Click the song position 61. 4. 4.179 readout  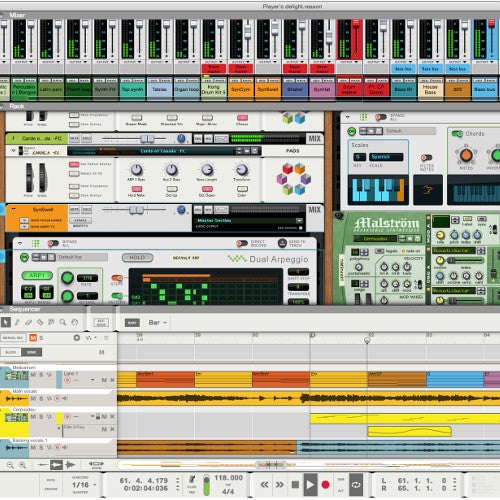click(x=144, y=480)
